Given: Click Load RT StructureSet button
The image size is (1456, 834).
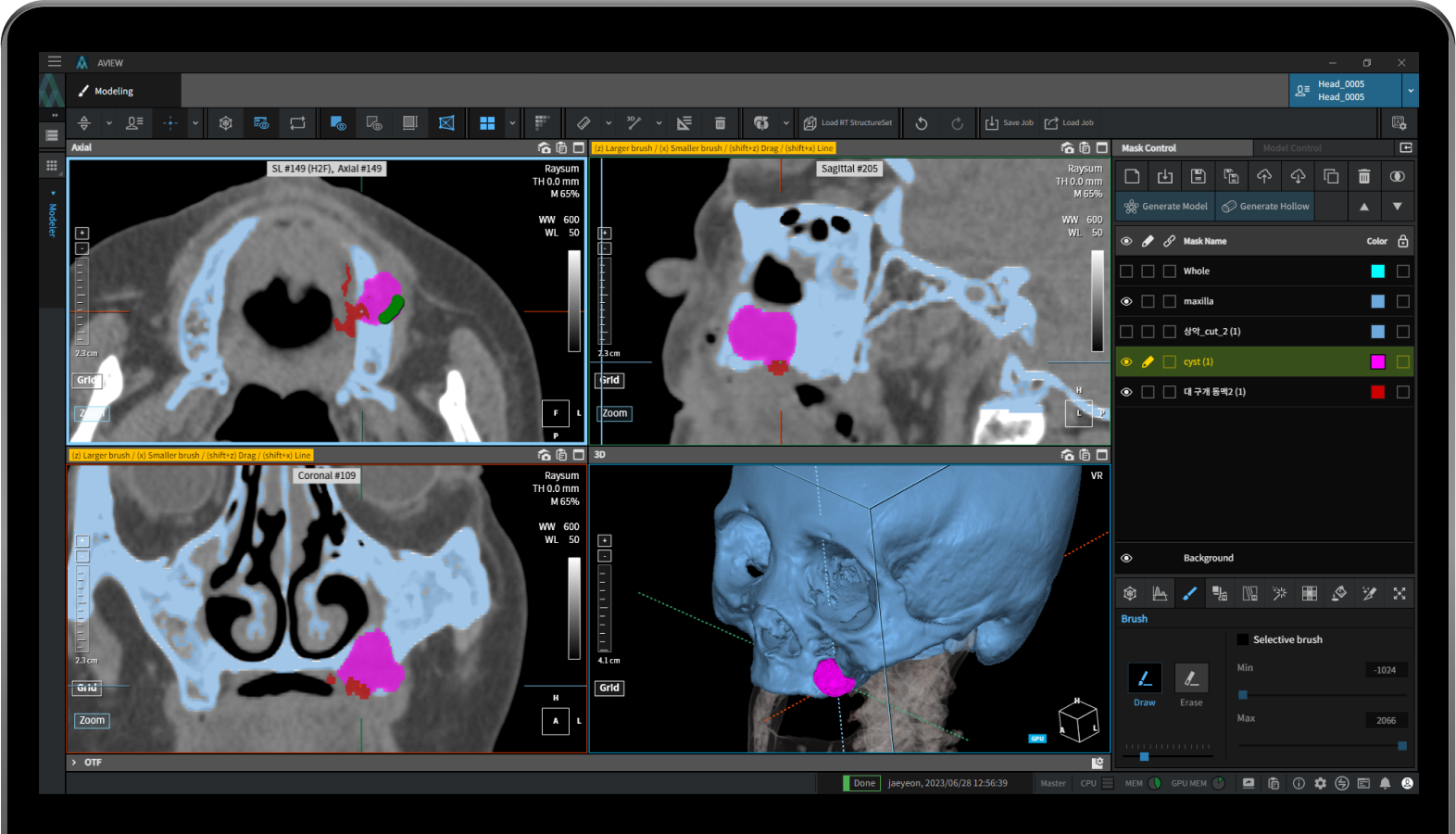Looking at the screenshot, I should point(847,122).
